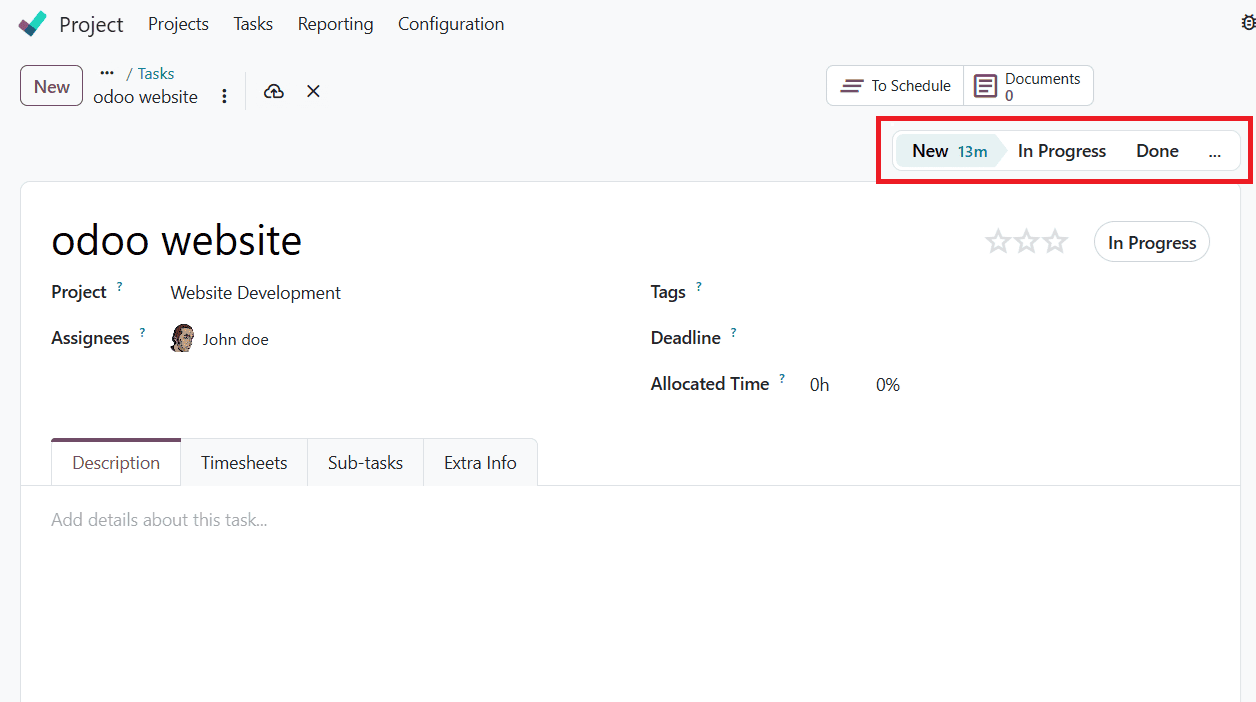Click the 0% progress value
Viewport: 1256px width, 702px height.
[x=888, y=385]
